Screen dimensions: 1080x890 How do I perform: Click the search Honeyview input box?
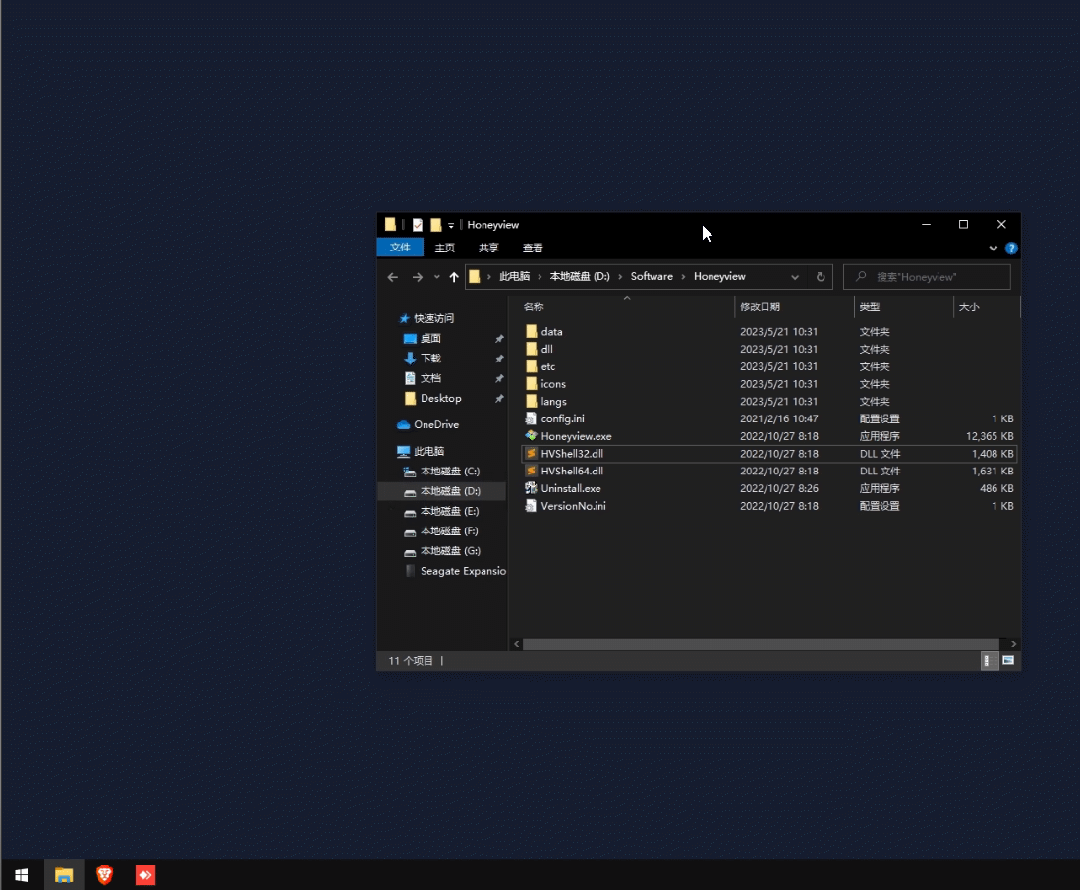click(926, 277)
